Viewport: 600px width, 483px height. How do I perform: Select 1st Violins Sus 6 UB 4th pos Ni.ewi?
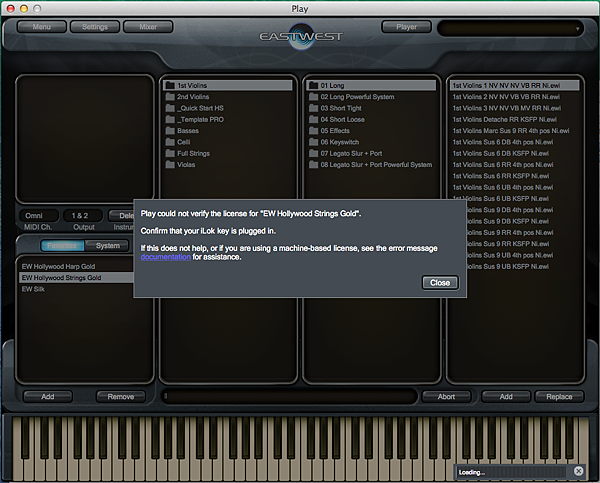[515, 187]
